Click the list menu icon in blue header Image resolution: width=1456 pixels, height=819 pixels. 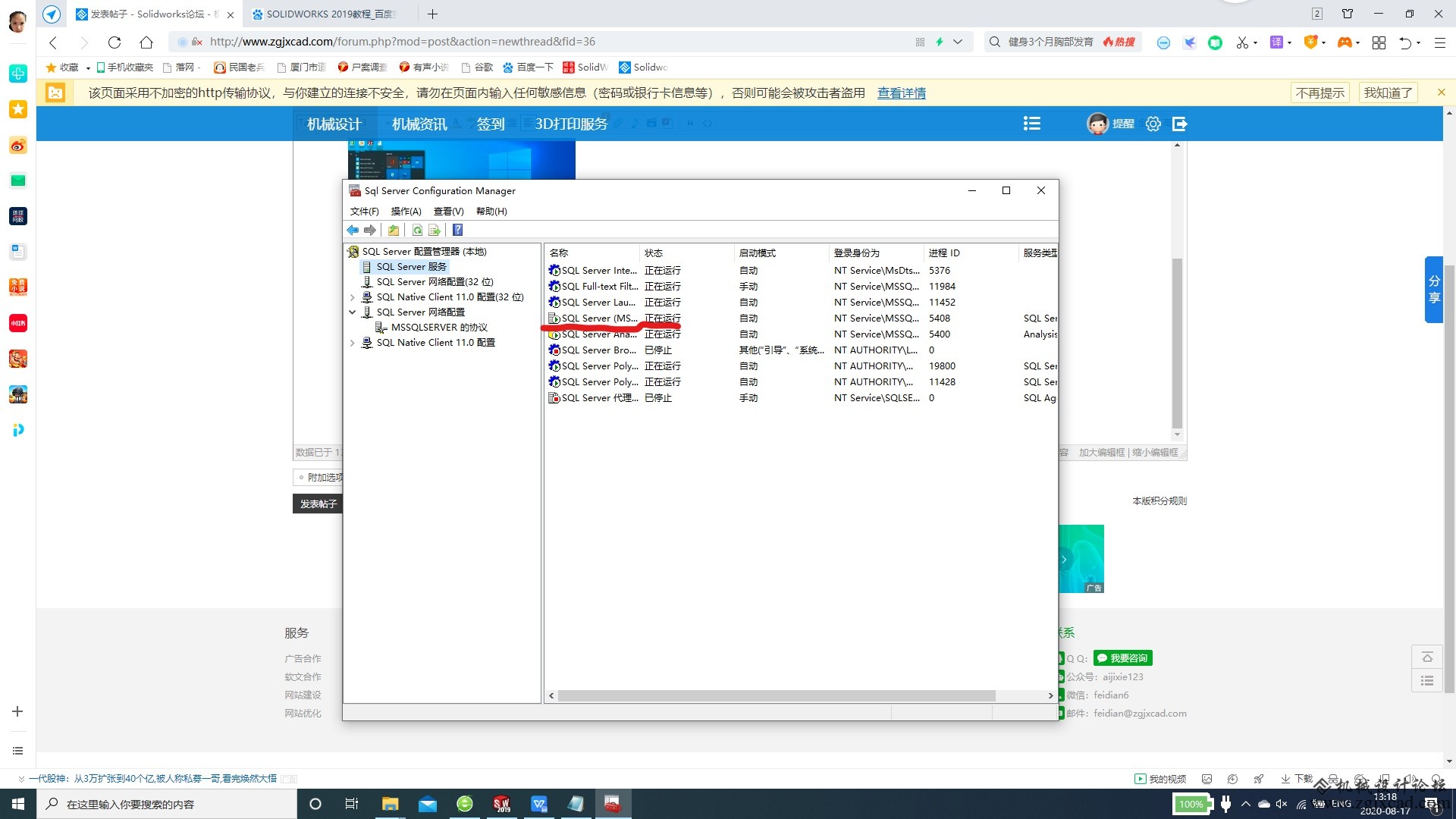[x=1031, y=124]
